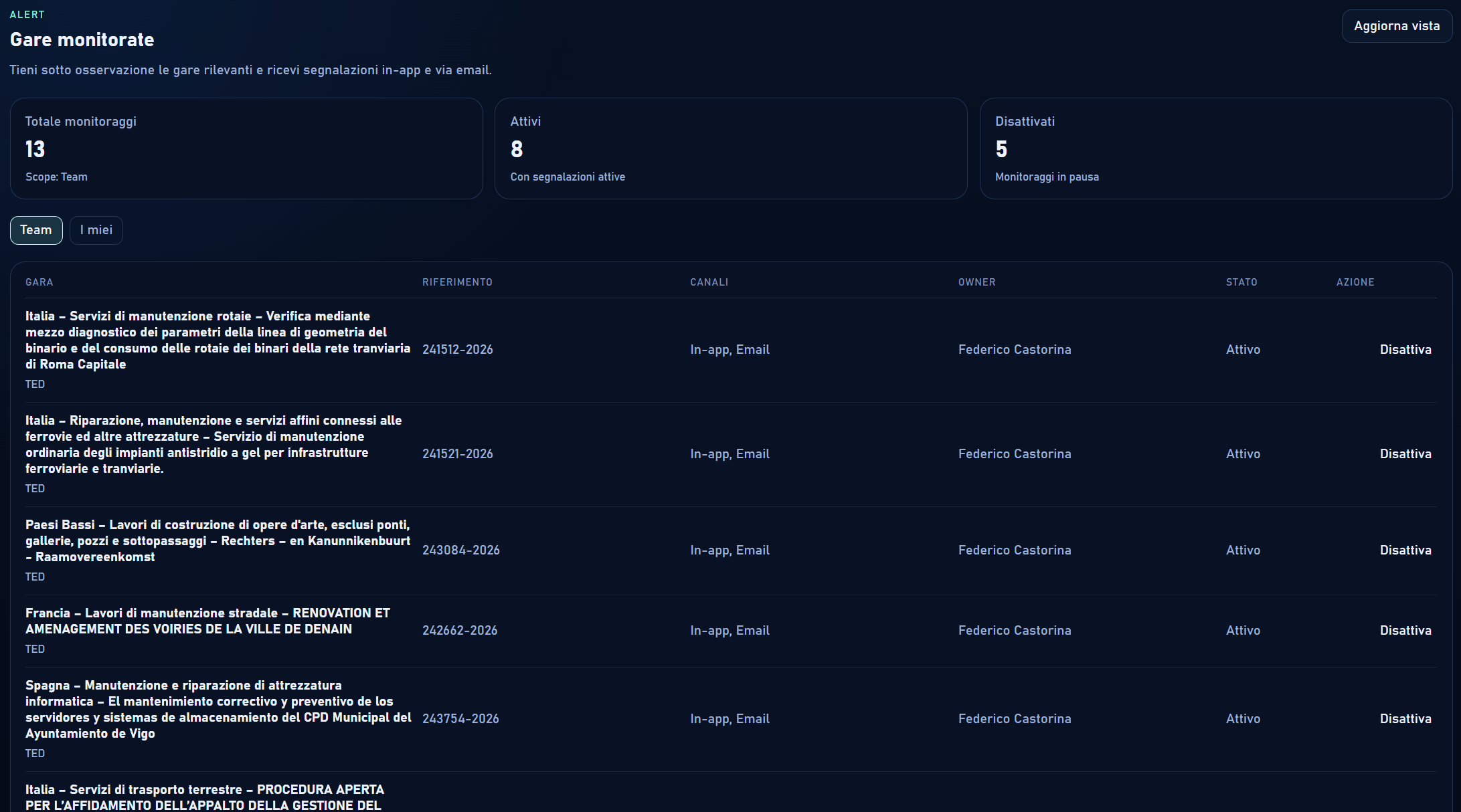Open the I miei tab

[x=96, y=230]
